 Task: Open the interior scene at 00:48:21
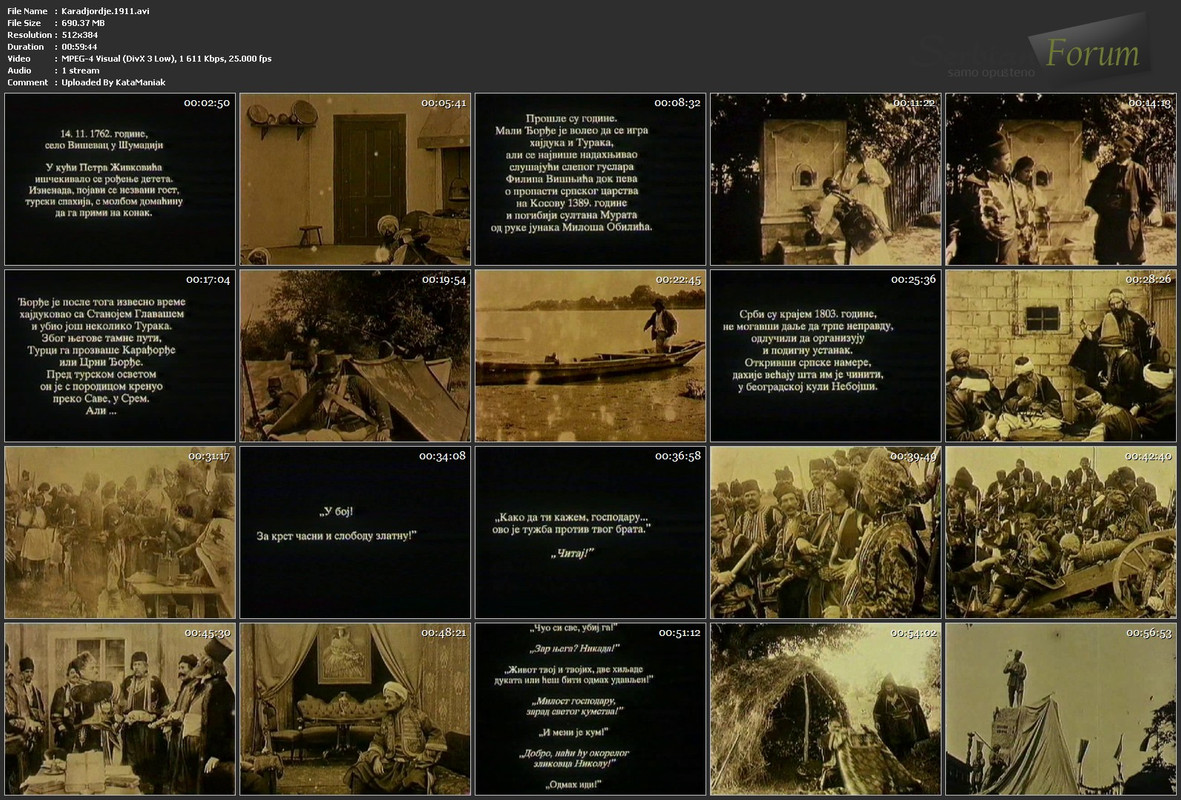coord(355,709)
